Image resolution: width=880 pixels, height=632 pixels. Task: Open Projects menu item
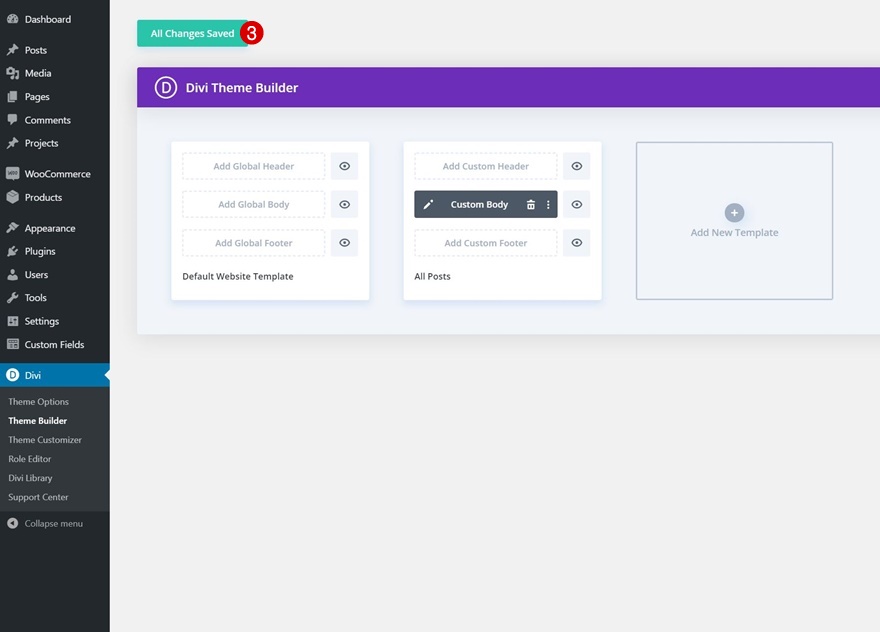coord(54,143)
